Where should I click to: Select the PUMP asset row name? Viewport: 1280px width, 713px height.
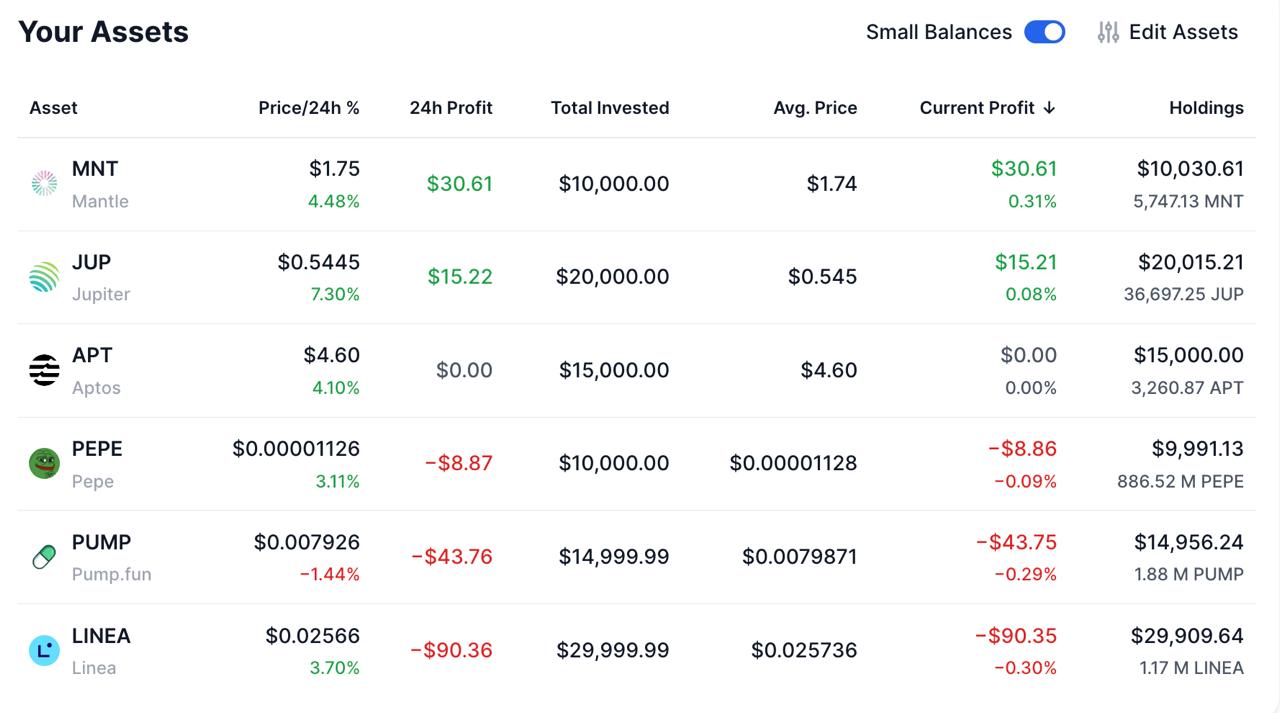[x=101, y=542]
